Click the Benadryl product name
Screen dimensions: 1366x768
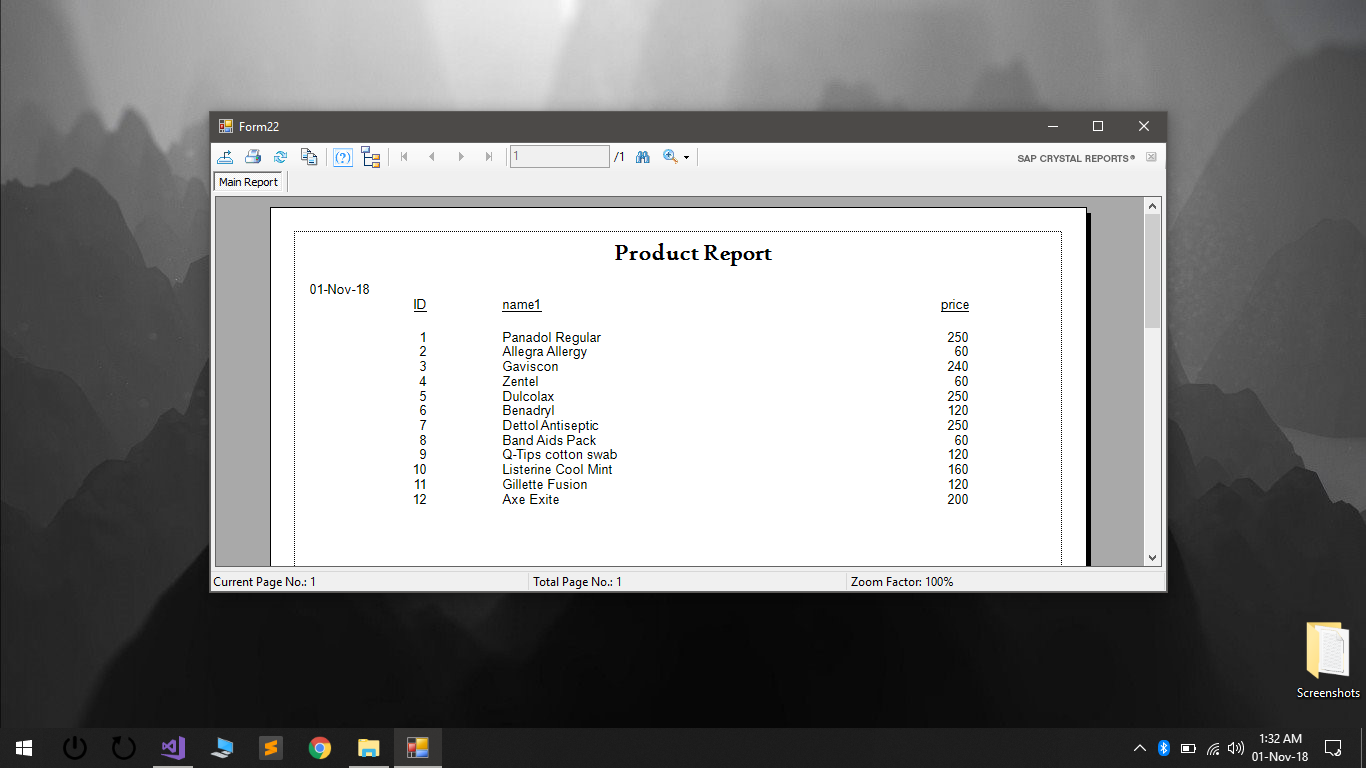528,411
